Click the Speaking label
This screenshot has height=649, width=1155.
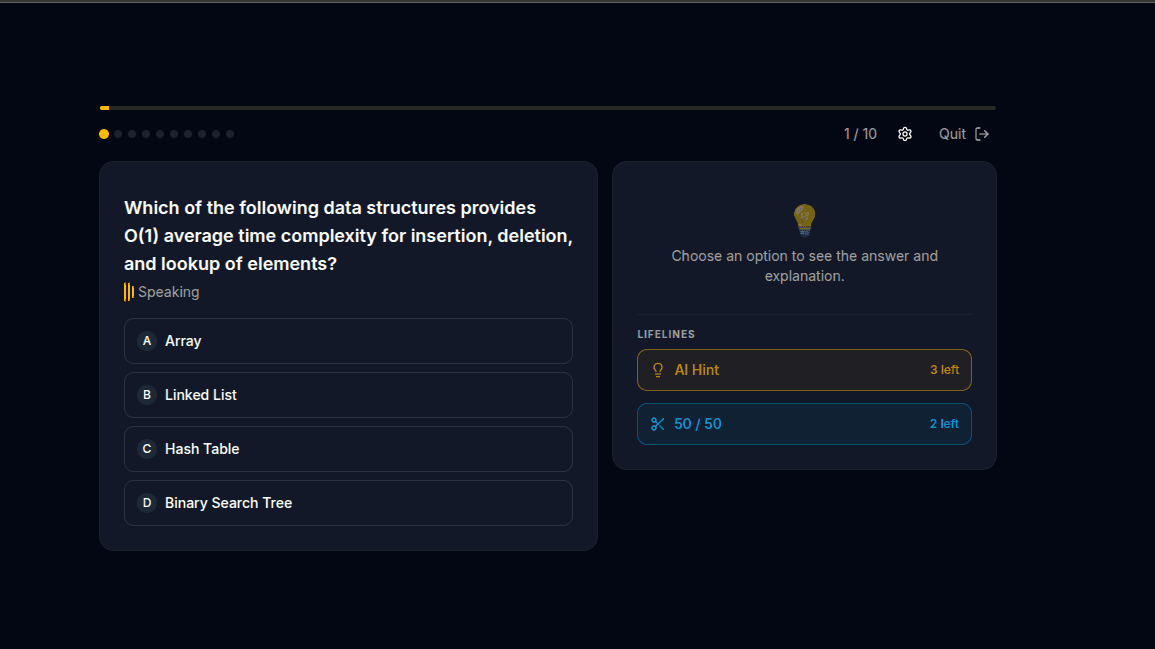coord(169,292)
